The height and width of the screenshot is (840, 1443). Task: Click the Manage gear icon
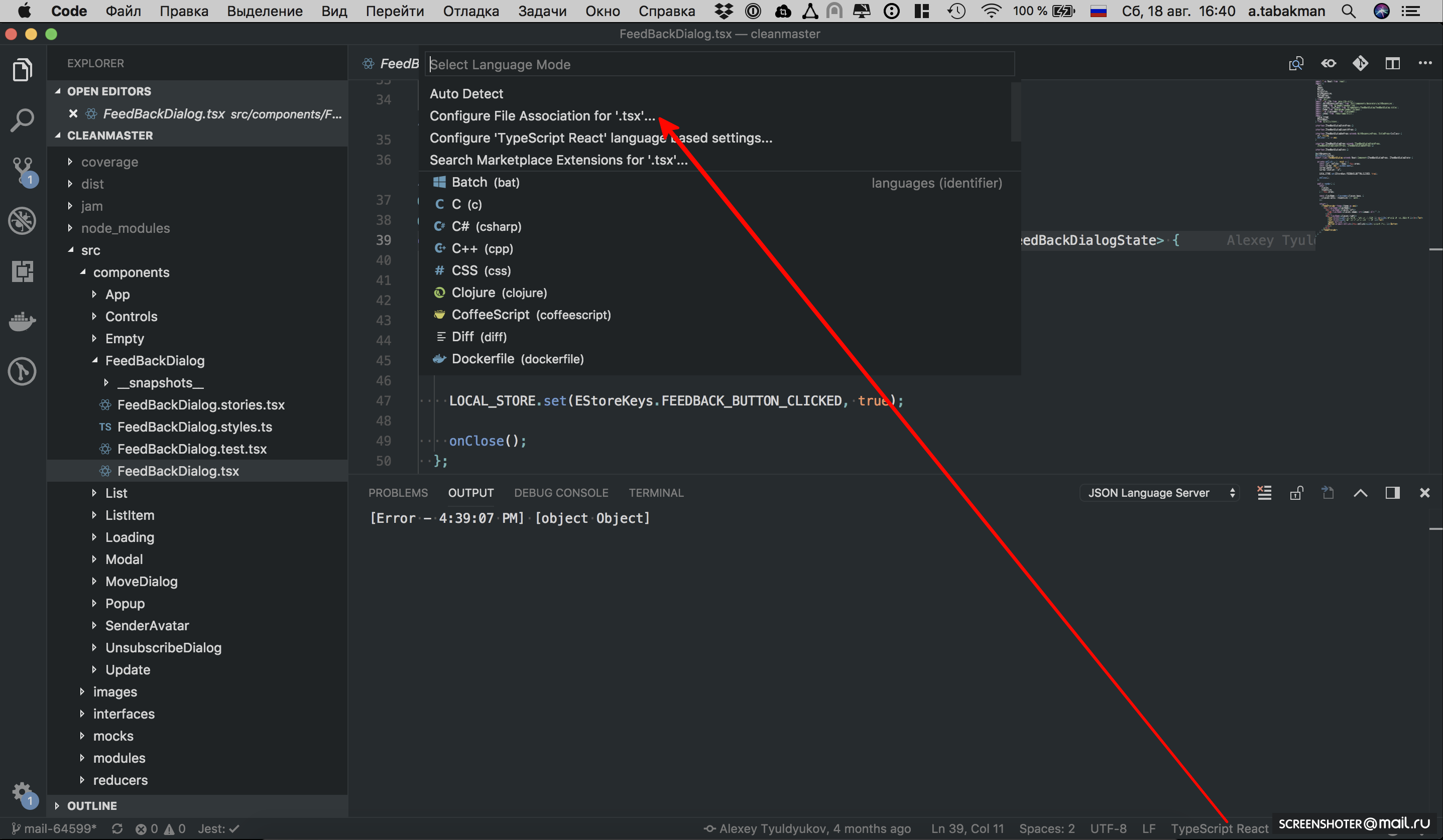pyautogui.click(x=22, y=792)
